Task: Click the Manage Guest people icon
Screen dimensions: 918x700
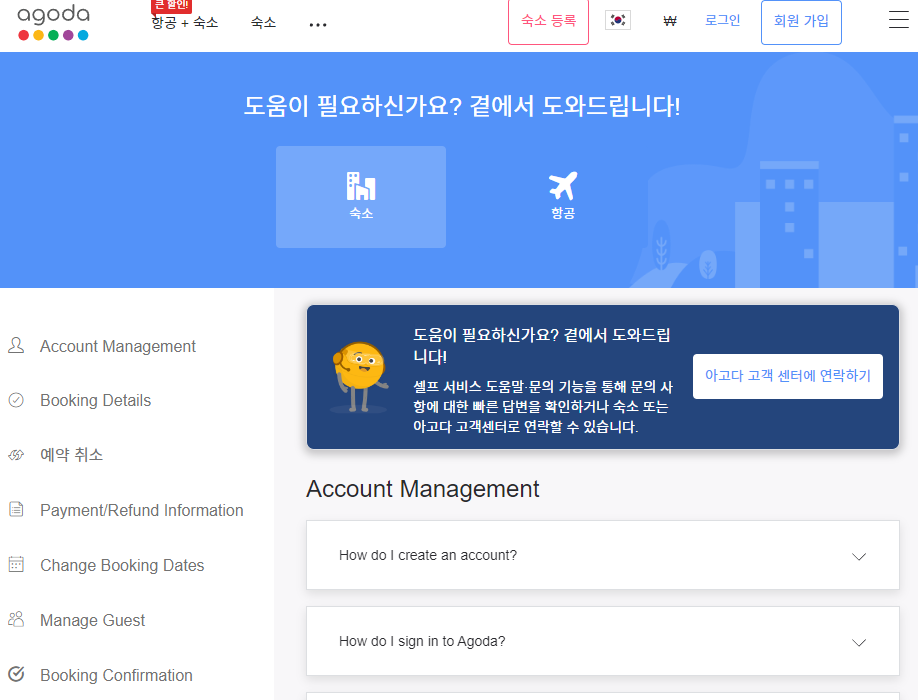Action: pyautogui.click(x=16, y=619)
